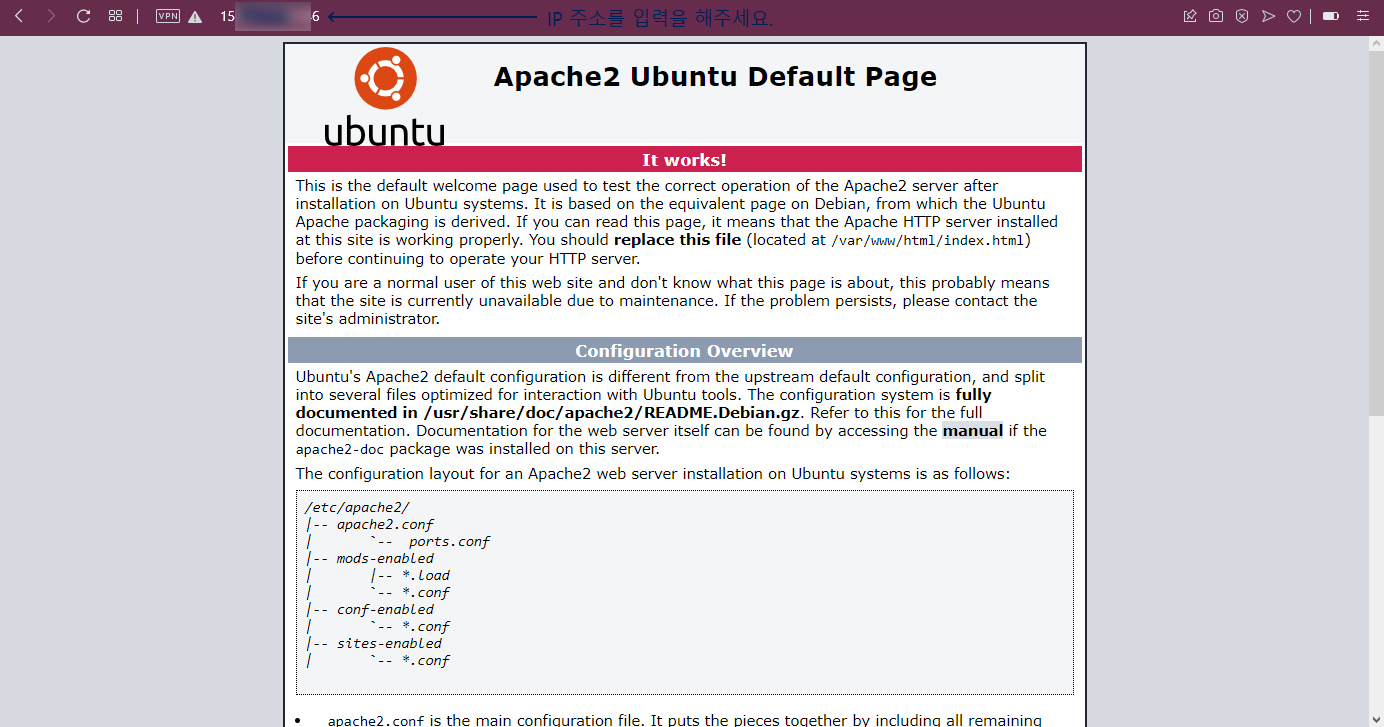Go back to the previous page
1384x727 pixels.
pyautogui.click(x=18, y=16)
